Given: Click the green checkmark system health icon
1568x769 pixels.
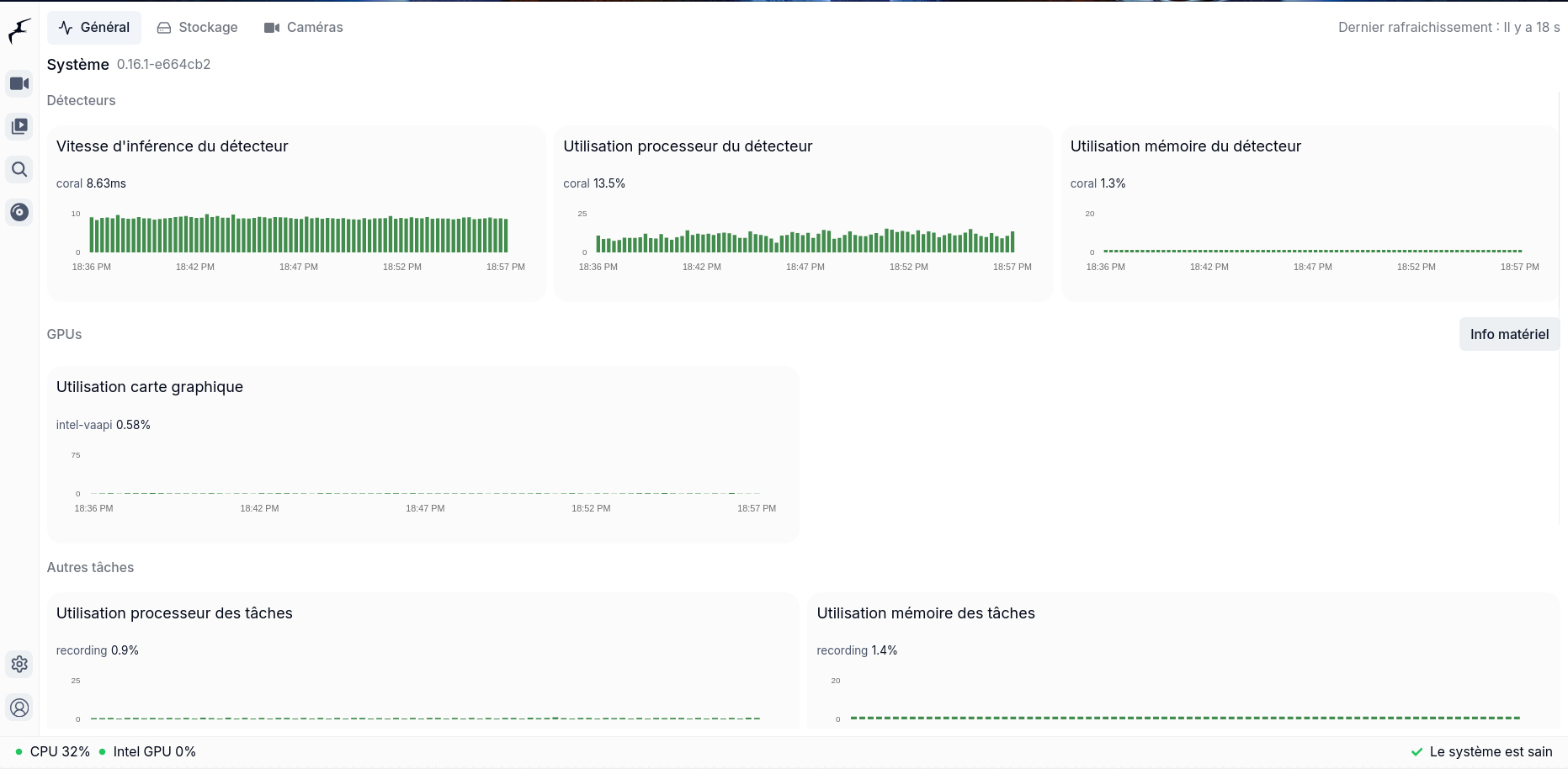Looking at the screenshot, I should click(1417, 752).
